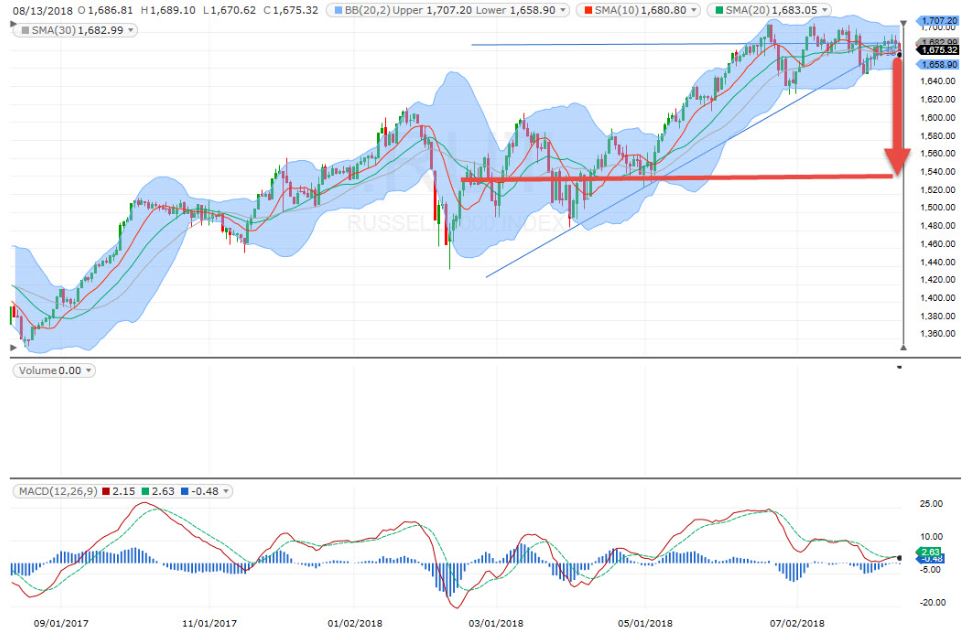Click the dark red MACD line swatch
The width and height of the screenshot is (979, 640).
point(106,491)
